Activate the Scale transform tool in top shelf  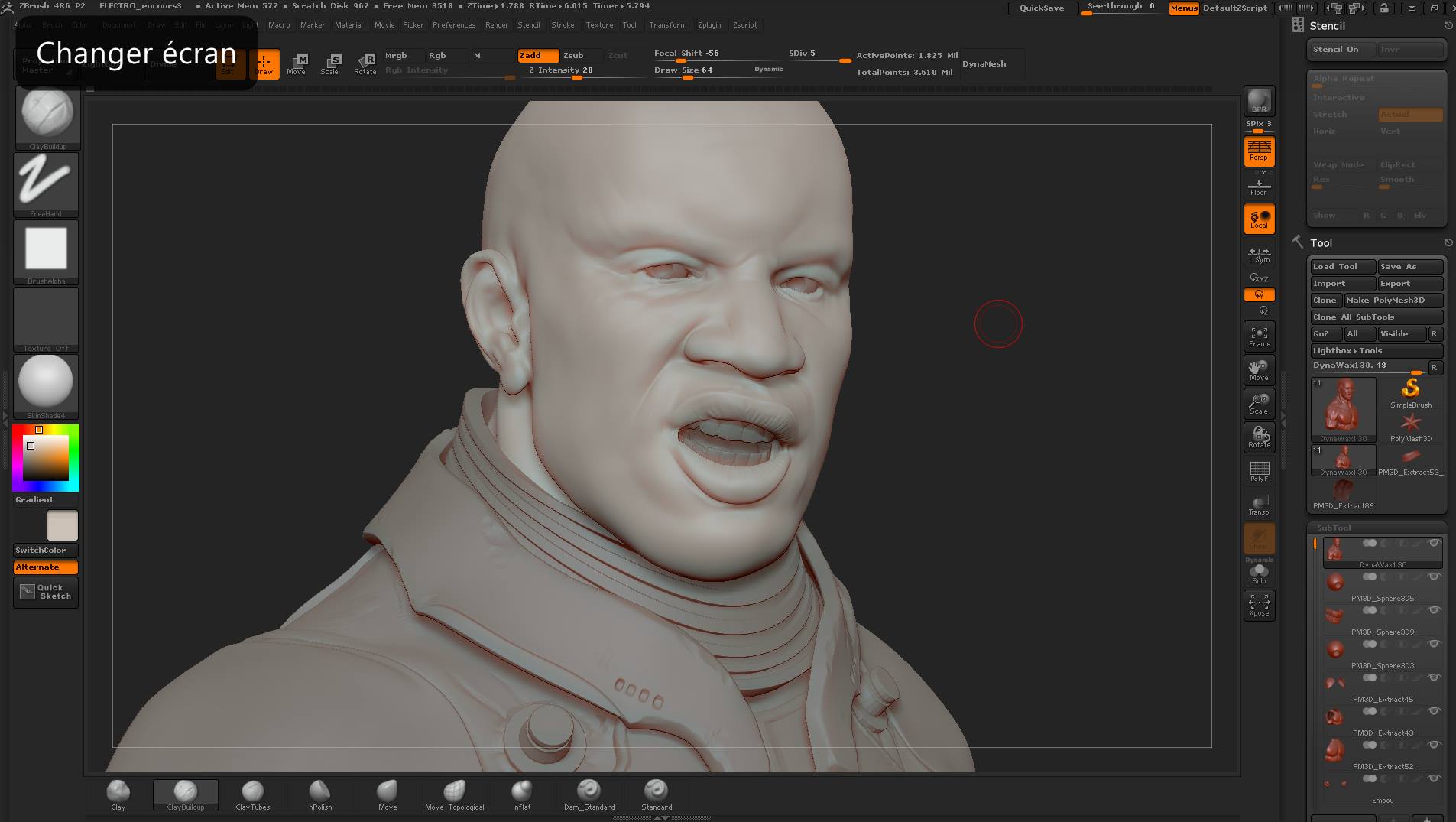330,63
